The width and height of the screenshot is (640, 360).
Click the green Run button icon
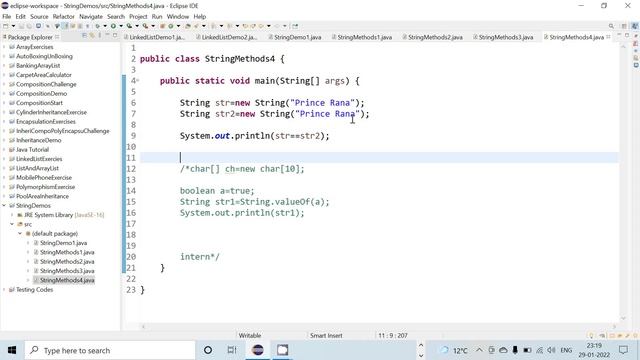point(113,26)
